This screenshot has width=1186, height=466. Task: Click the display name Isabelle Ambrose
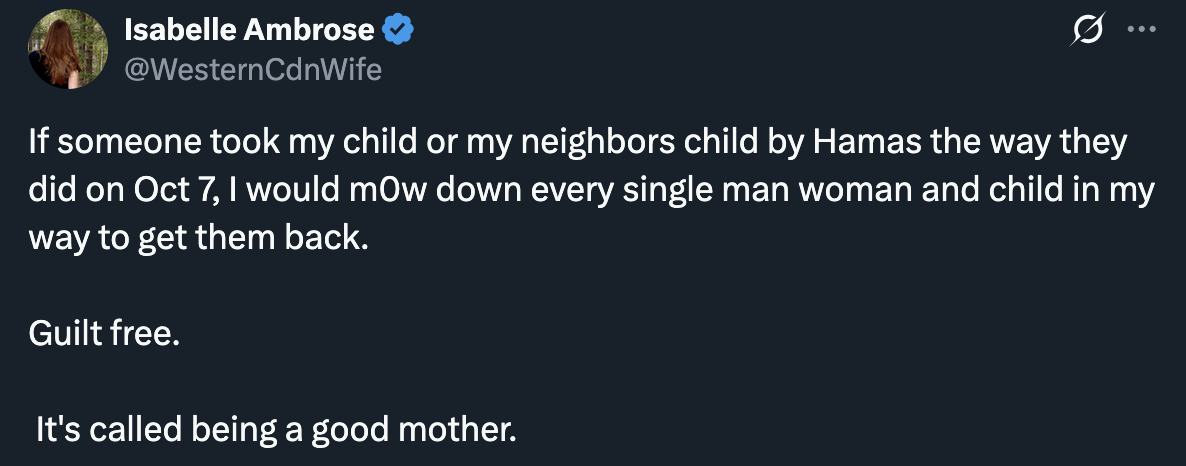coord(249,30)
